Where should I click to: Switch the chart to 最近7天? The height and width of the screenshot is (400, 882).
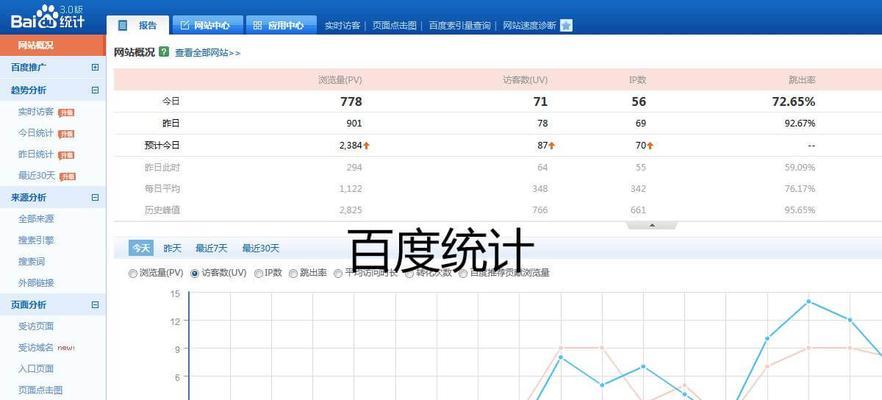tap(212, 248)
